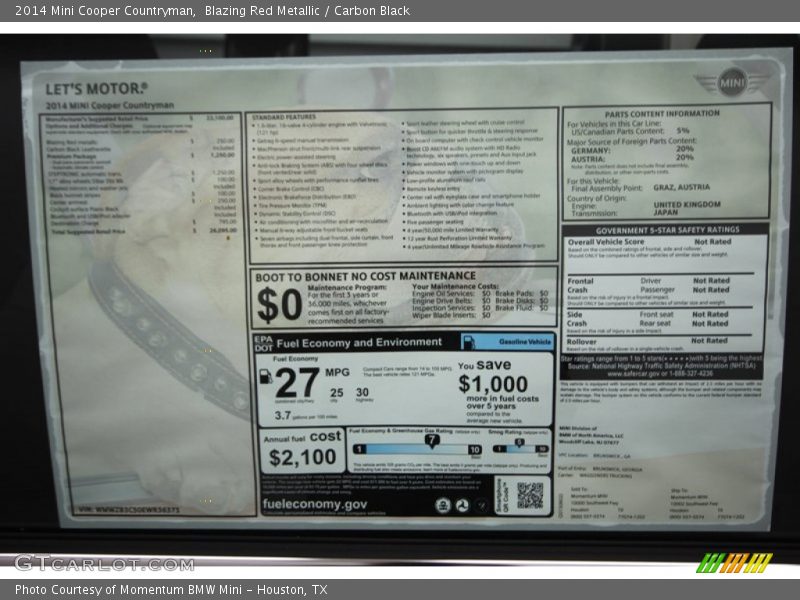
Task: Click the city MPG value '25'
Action: [336, 393]
